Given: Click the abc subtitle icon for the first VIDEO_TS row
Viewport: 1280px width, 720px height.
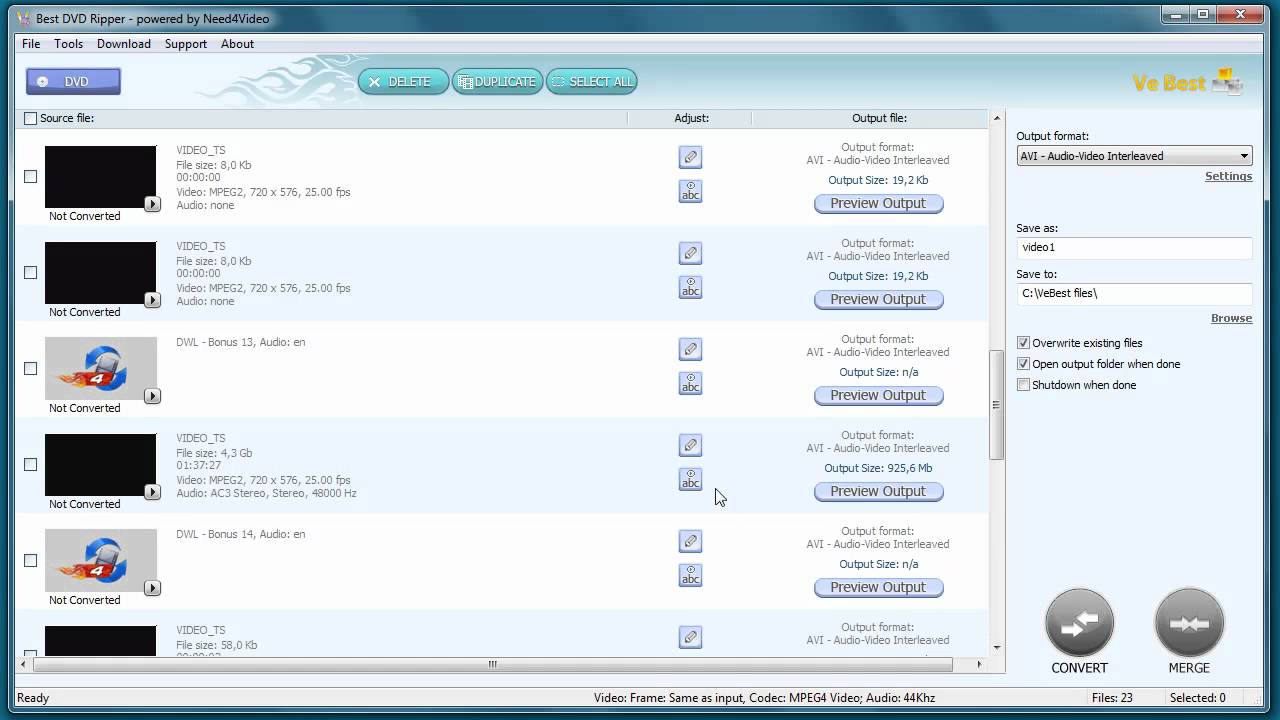Looking at the screenshot, I should pos(690,191).
